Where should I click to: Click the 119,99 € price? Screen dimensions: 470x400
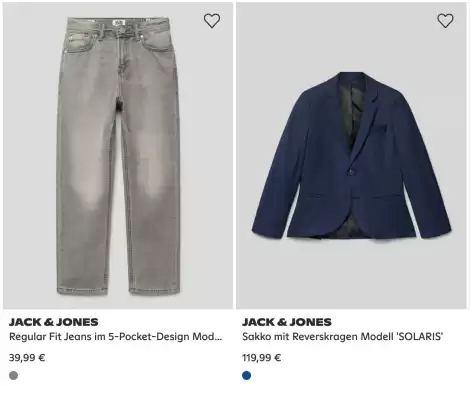[262, 358]
